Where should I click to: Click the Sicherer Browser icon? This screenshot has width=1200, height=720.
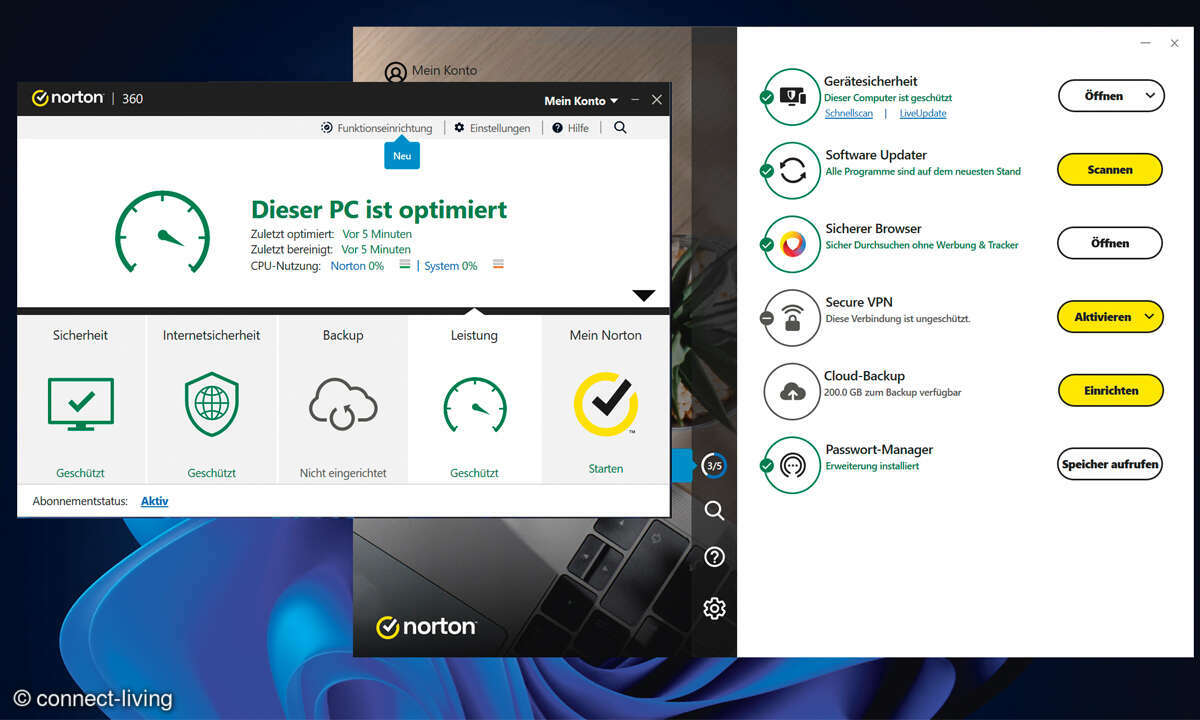click(x=792, y=244)
